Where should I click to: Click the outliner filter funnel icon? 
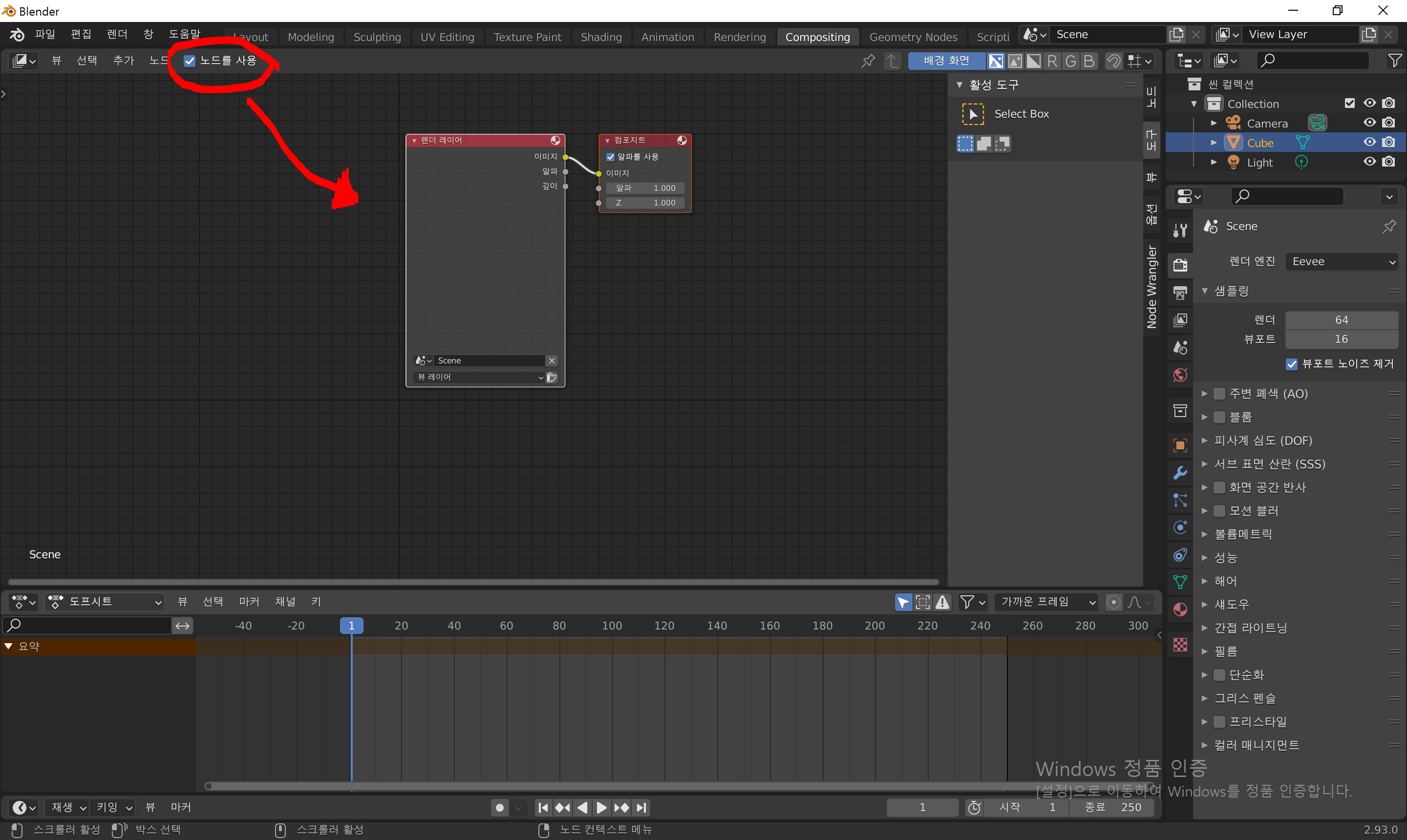(x=1395, y=61)
